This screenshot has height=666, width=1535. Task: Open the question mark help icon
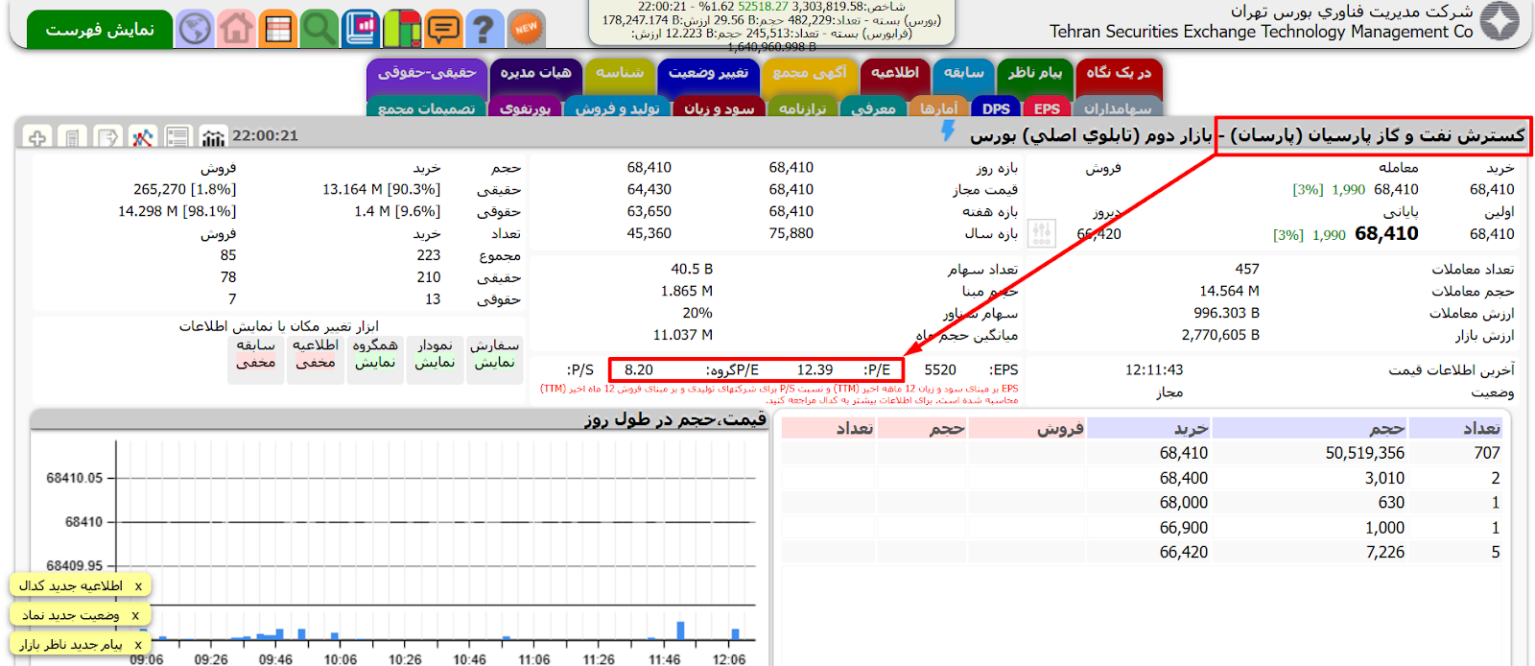[484, 28]
